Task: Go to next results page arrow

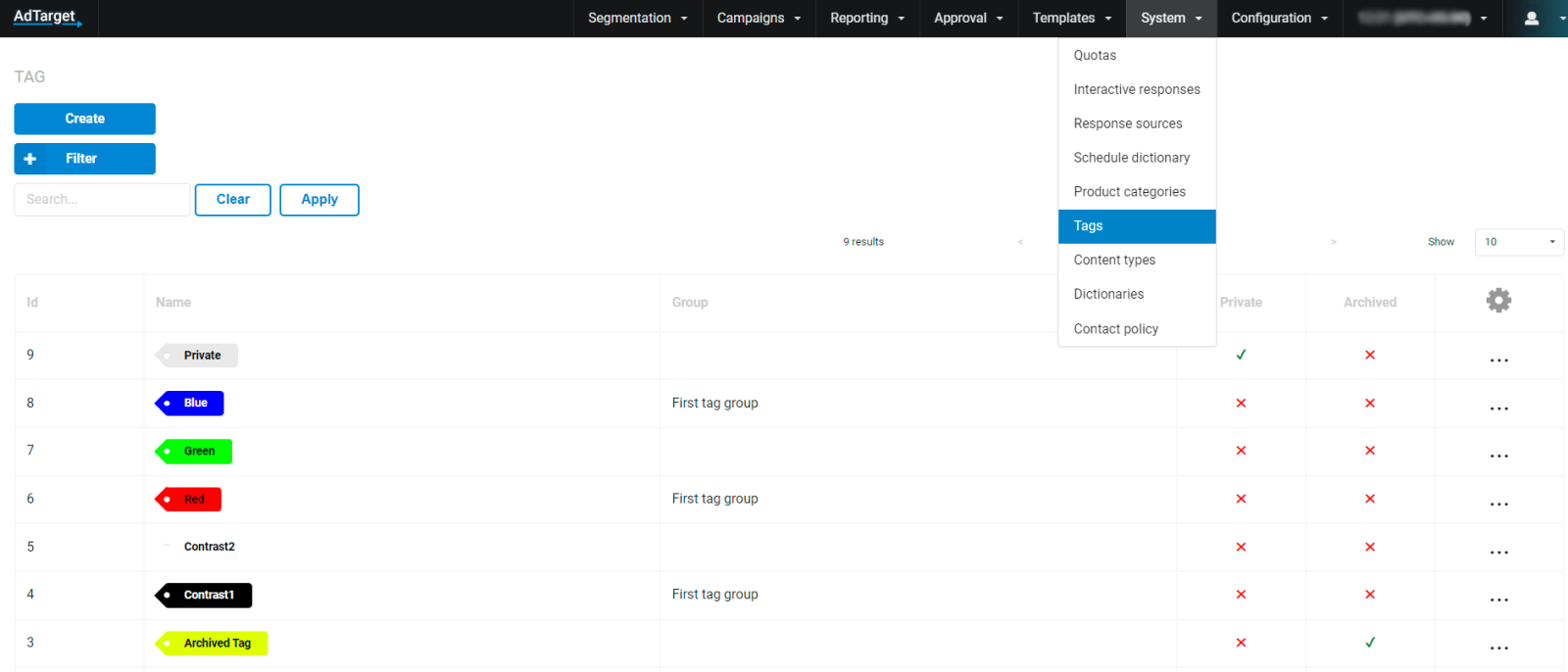Action: (1334, 242)
